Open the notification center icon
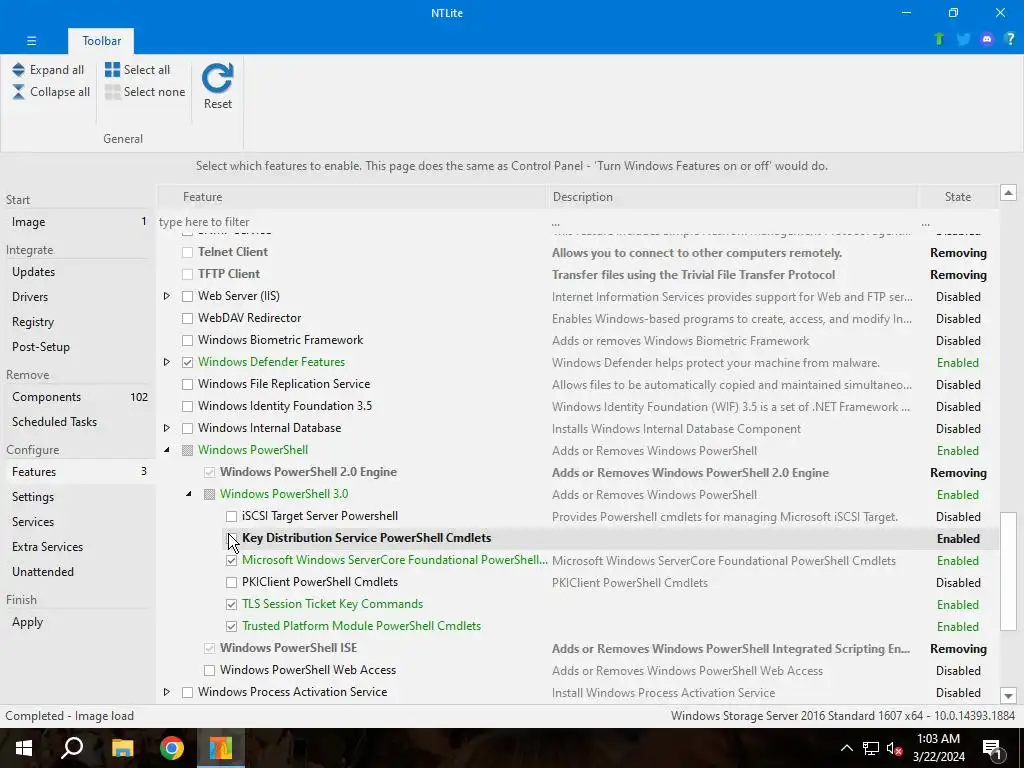 (993, 748)
